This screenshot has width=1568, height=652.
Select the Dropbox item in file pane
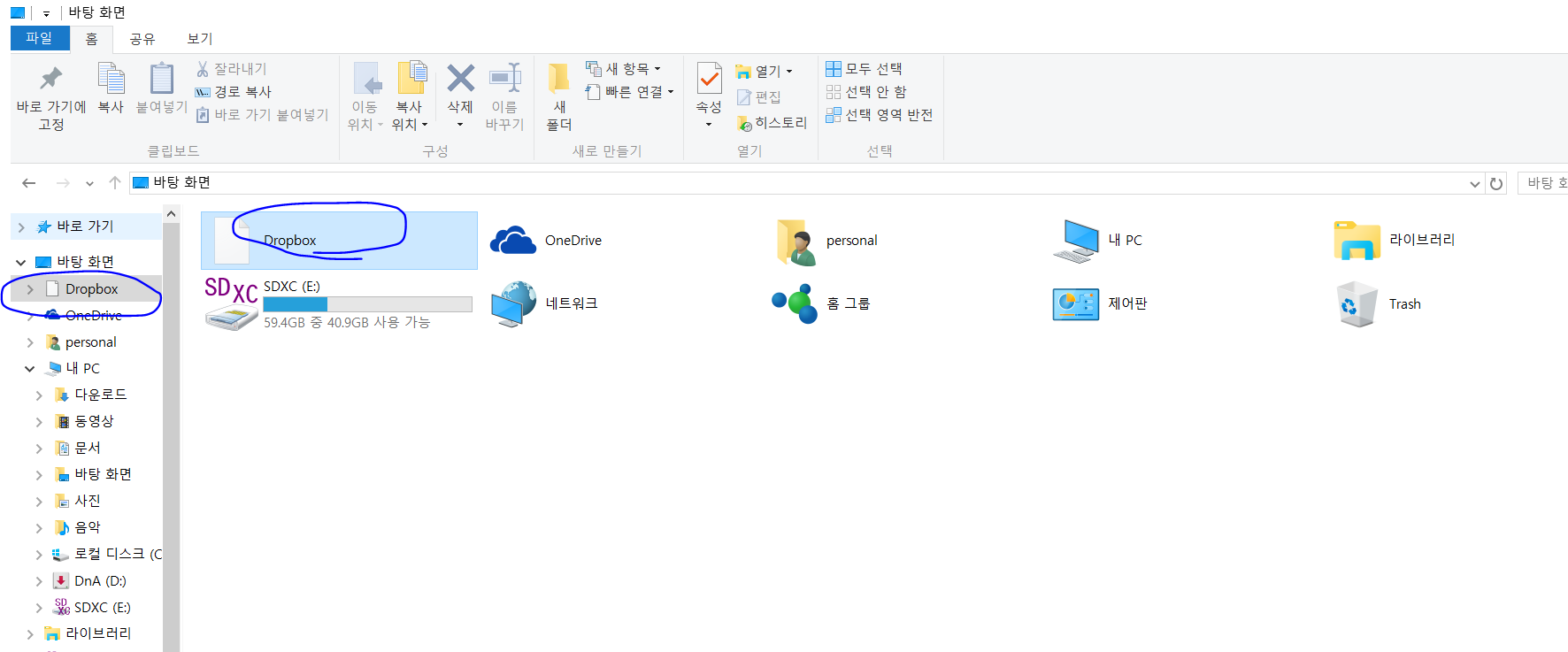339,241
